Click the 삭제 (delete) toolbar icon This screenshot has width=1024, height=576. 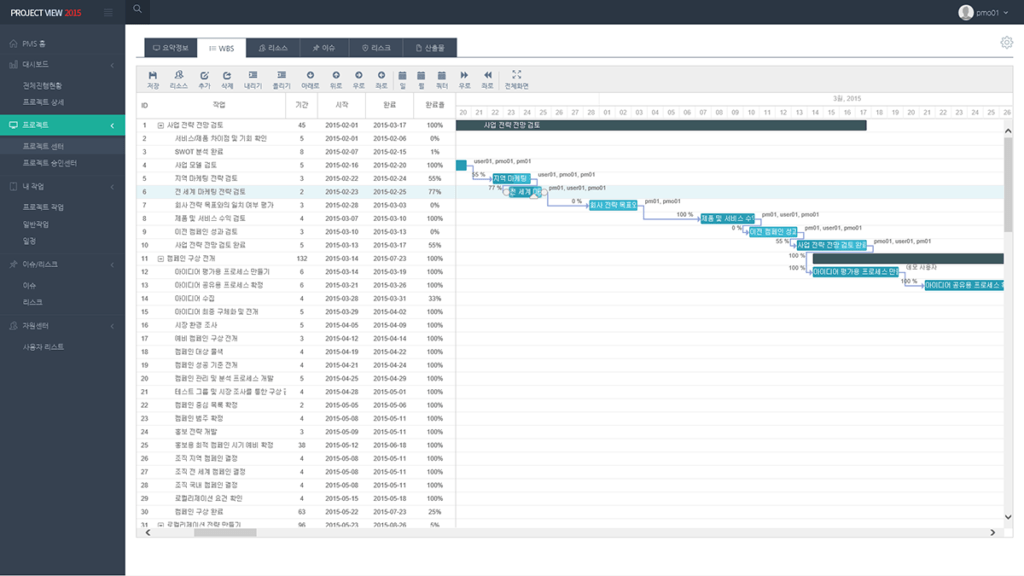227,79
